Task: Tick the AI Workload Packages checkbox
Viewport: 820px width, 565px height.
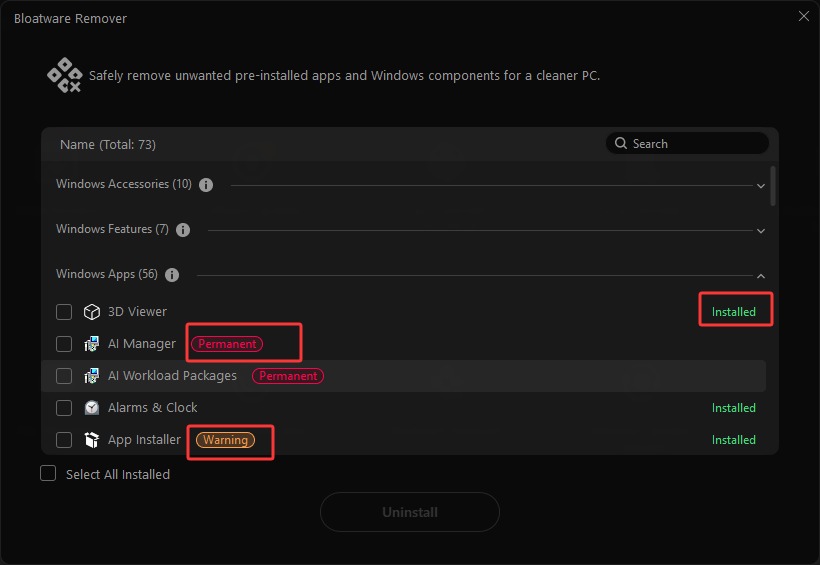Action: 64,376
